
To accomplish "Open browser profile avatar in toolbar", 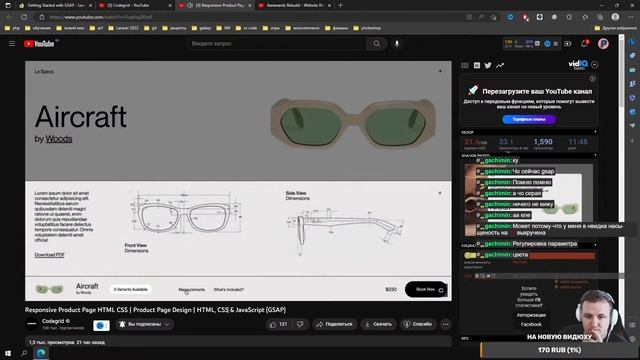I will coord(615,17).
